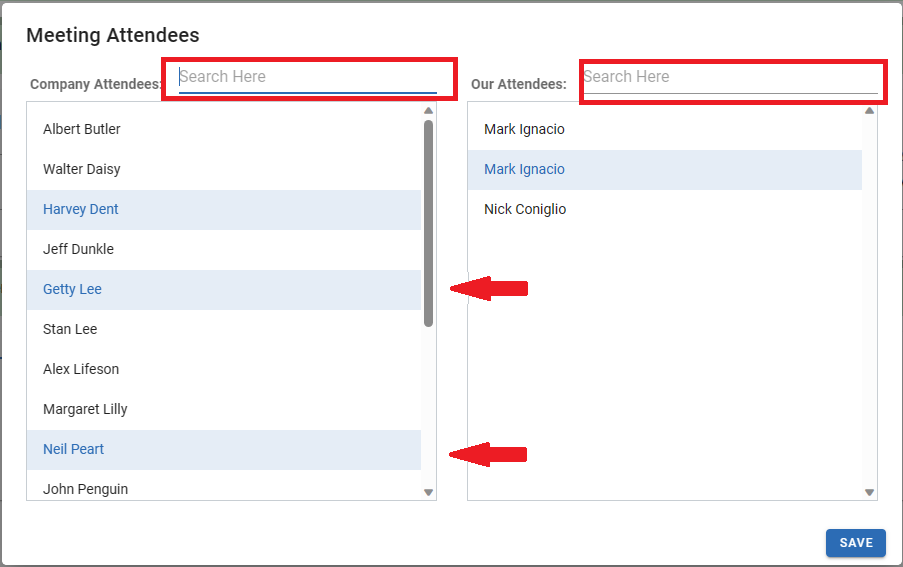Image resolution: width=903 pixels, height=567 pixels.
Task: Select Stan Lee in the company list
Action: (x=70, y=329)
